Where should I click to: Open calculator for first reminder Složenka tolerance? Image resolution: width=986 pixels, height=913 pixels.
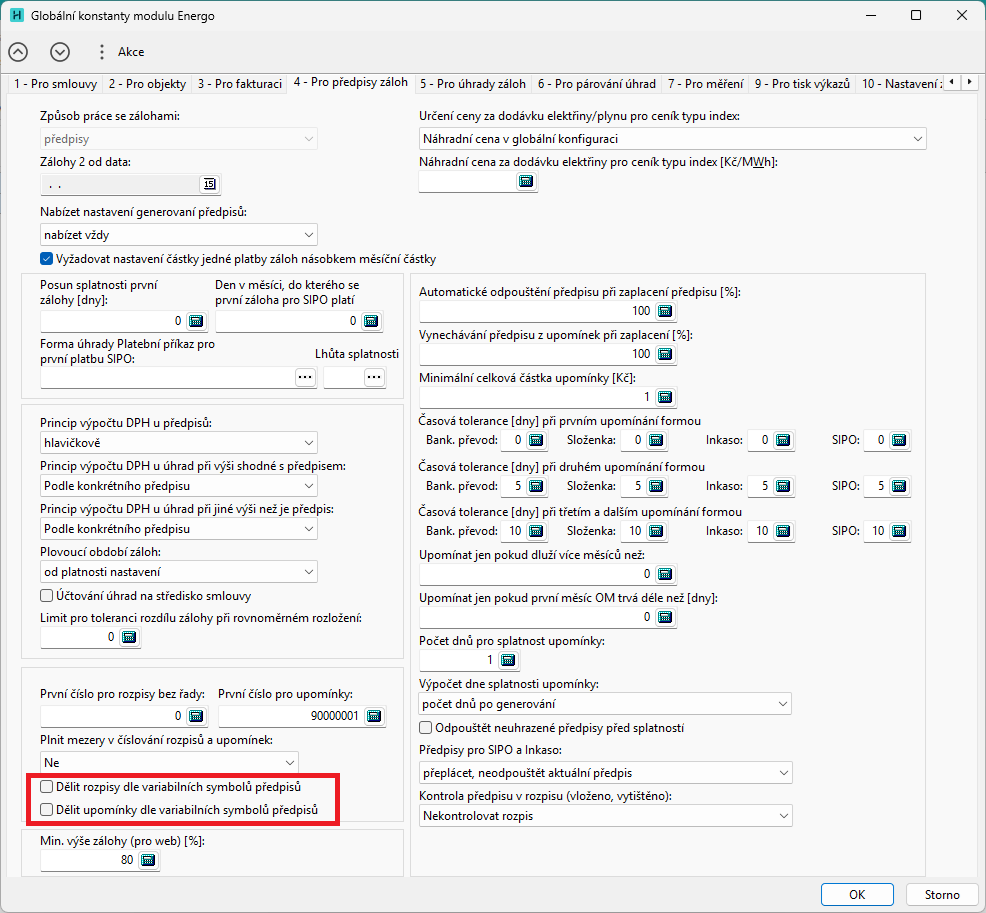656,440
